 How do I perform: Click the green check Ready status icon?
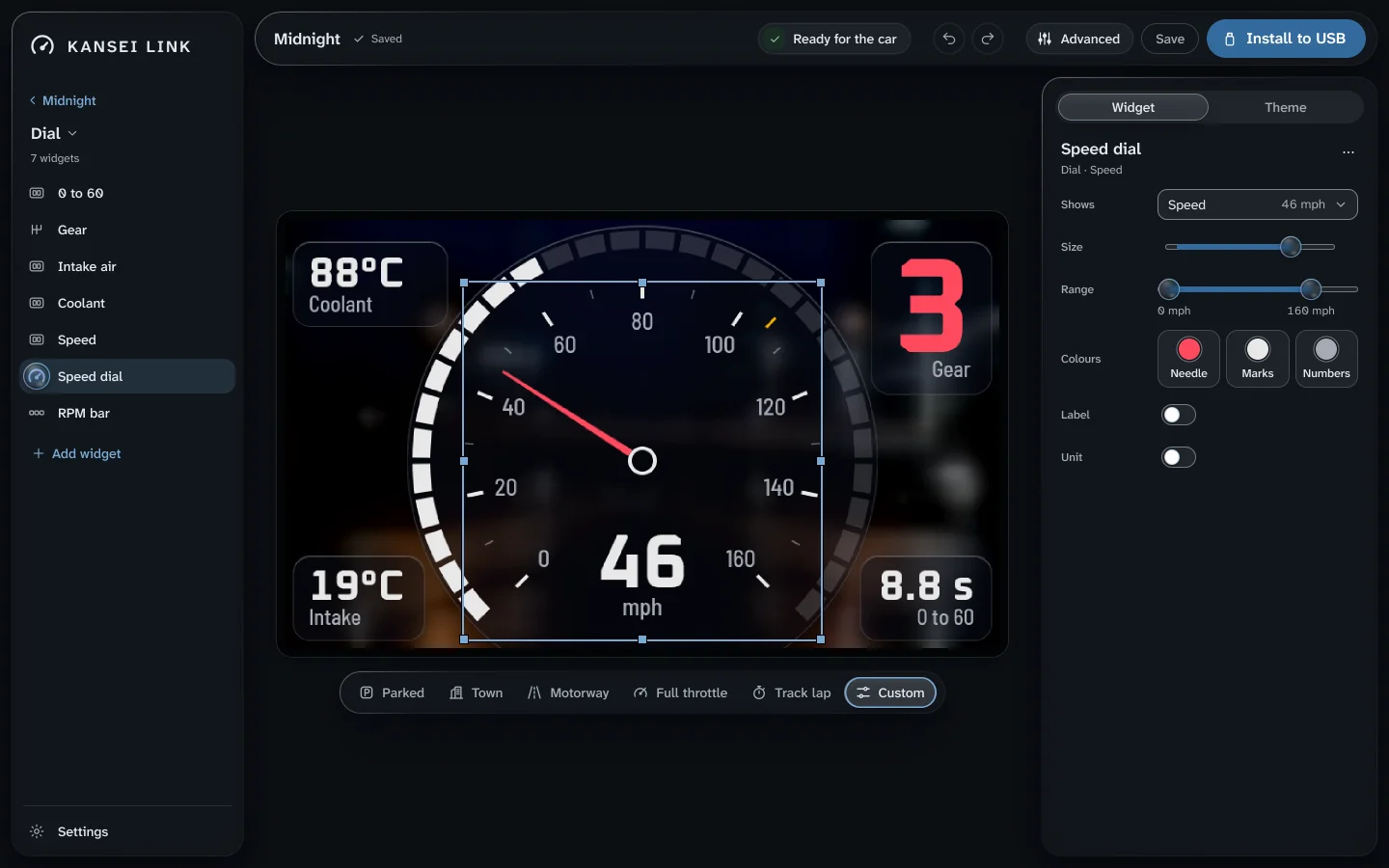(775, 39)
